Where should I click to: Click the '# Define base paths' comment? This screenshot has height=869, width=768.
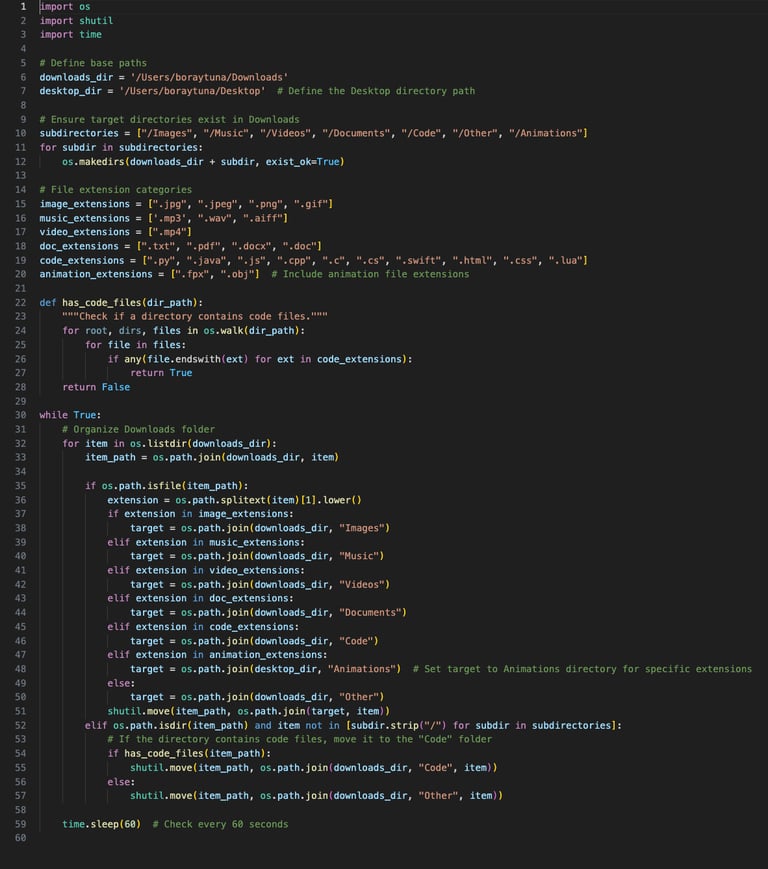[x=93, y=63]
